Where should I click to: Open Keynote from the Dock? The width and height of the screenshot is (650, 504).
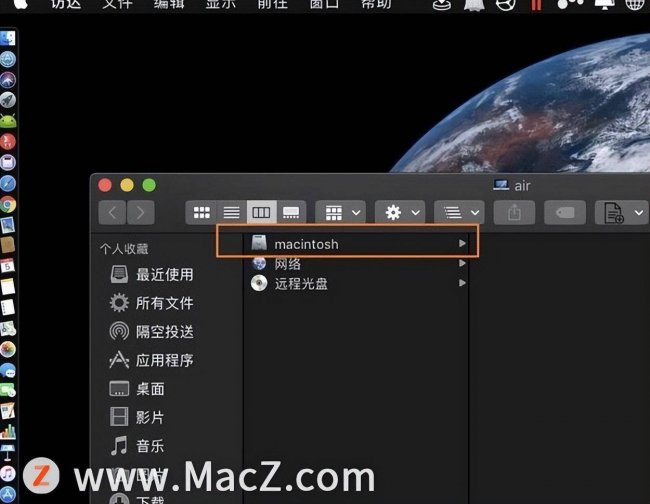(7, 453)
